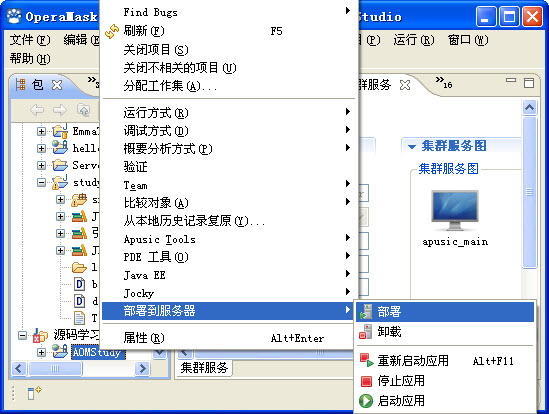Click the editor vertical scrollbar up arrow
Image resolution: width=549 pixels, height=414 pixels.
529,107
